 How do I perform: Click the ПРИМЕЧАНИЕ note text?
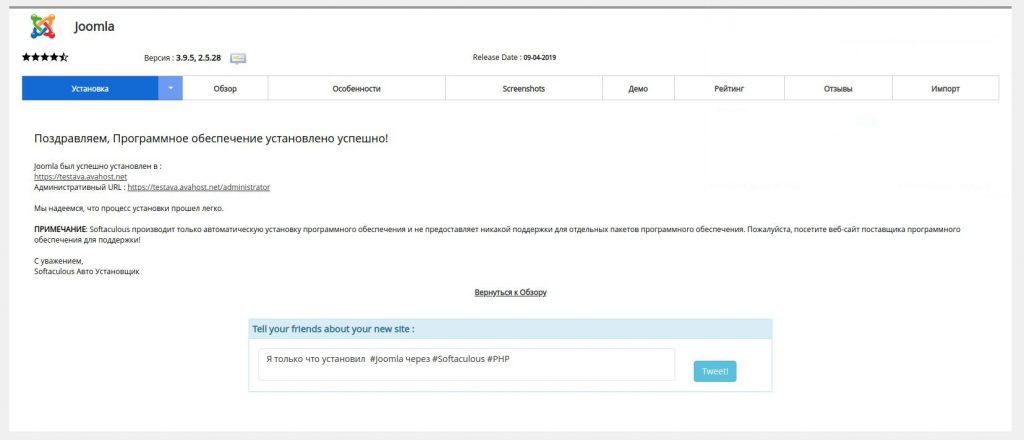496,235
